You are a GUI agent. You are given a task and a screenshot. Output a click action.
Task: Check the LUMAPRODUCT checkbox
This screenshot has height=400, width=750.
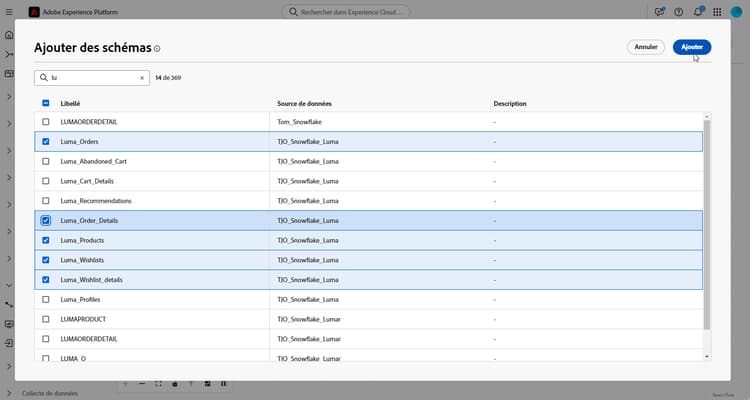point(45,319)
